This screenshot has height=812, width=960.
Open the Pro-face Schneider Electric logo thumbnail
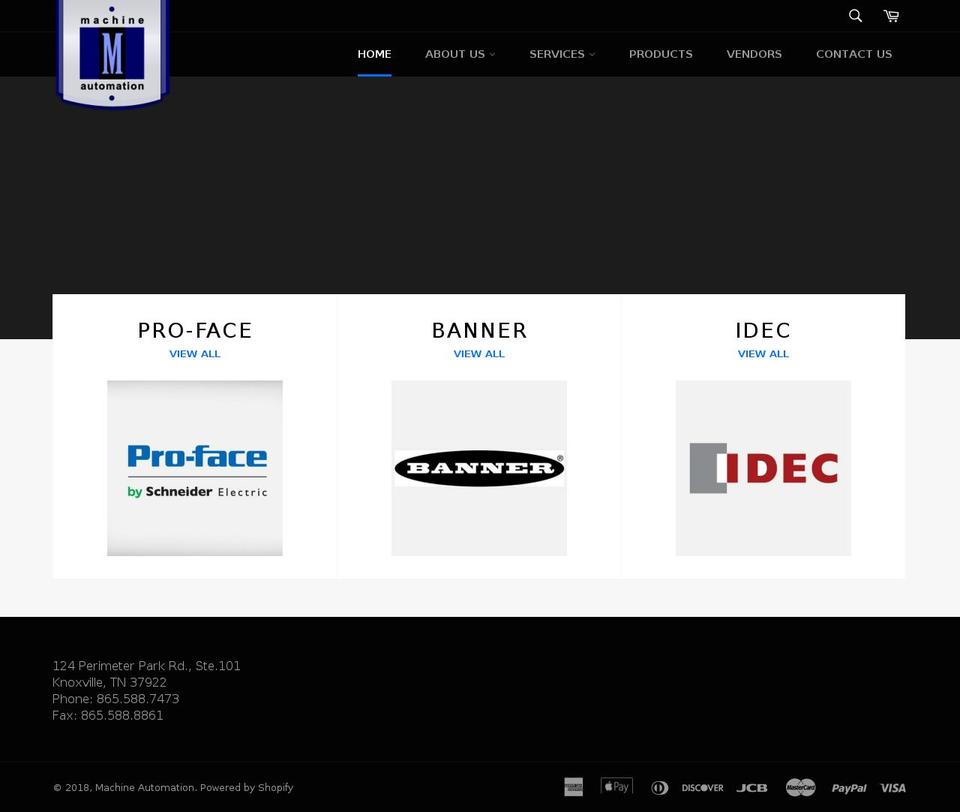pyautogui.click(x=195, y=468)
